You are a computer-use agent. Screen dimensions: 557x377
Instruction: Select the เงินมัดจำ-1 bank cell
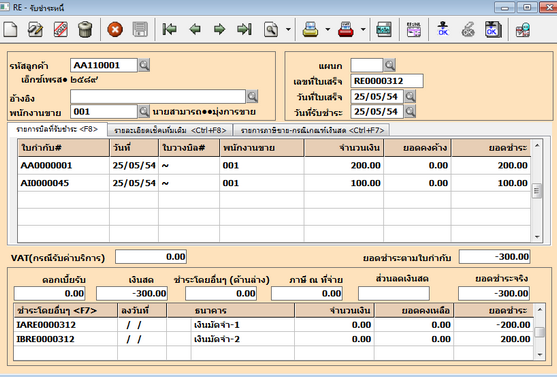[x=243, y=325]
